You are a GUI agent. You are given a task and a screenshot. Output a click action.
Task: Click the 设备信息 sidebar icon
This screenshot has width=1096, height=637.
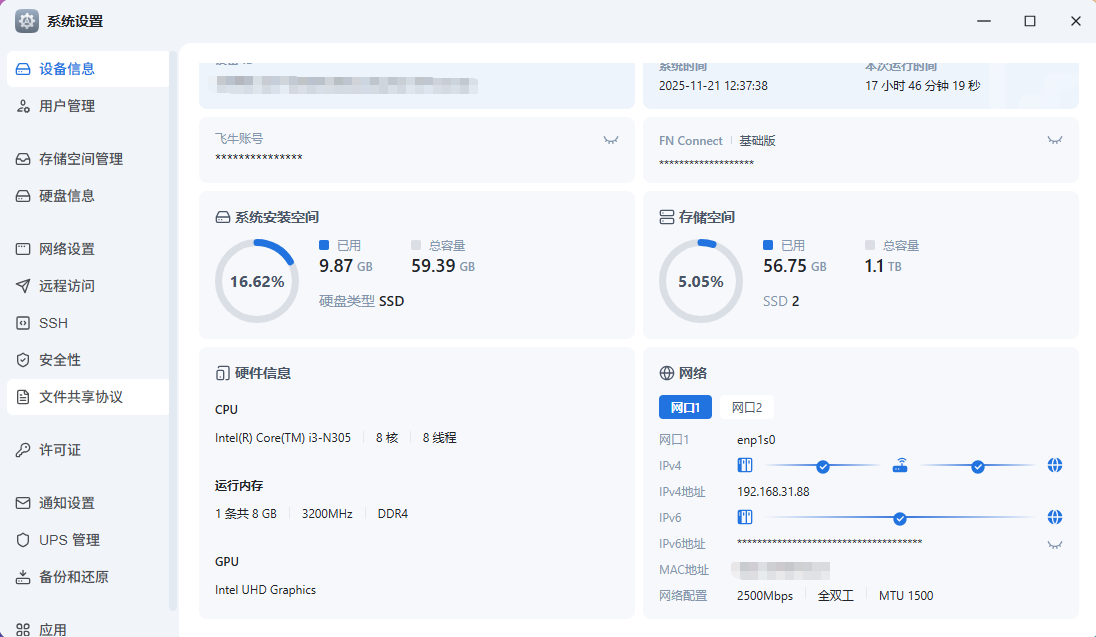[x=23, y=69]
